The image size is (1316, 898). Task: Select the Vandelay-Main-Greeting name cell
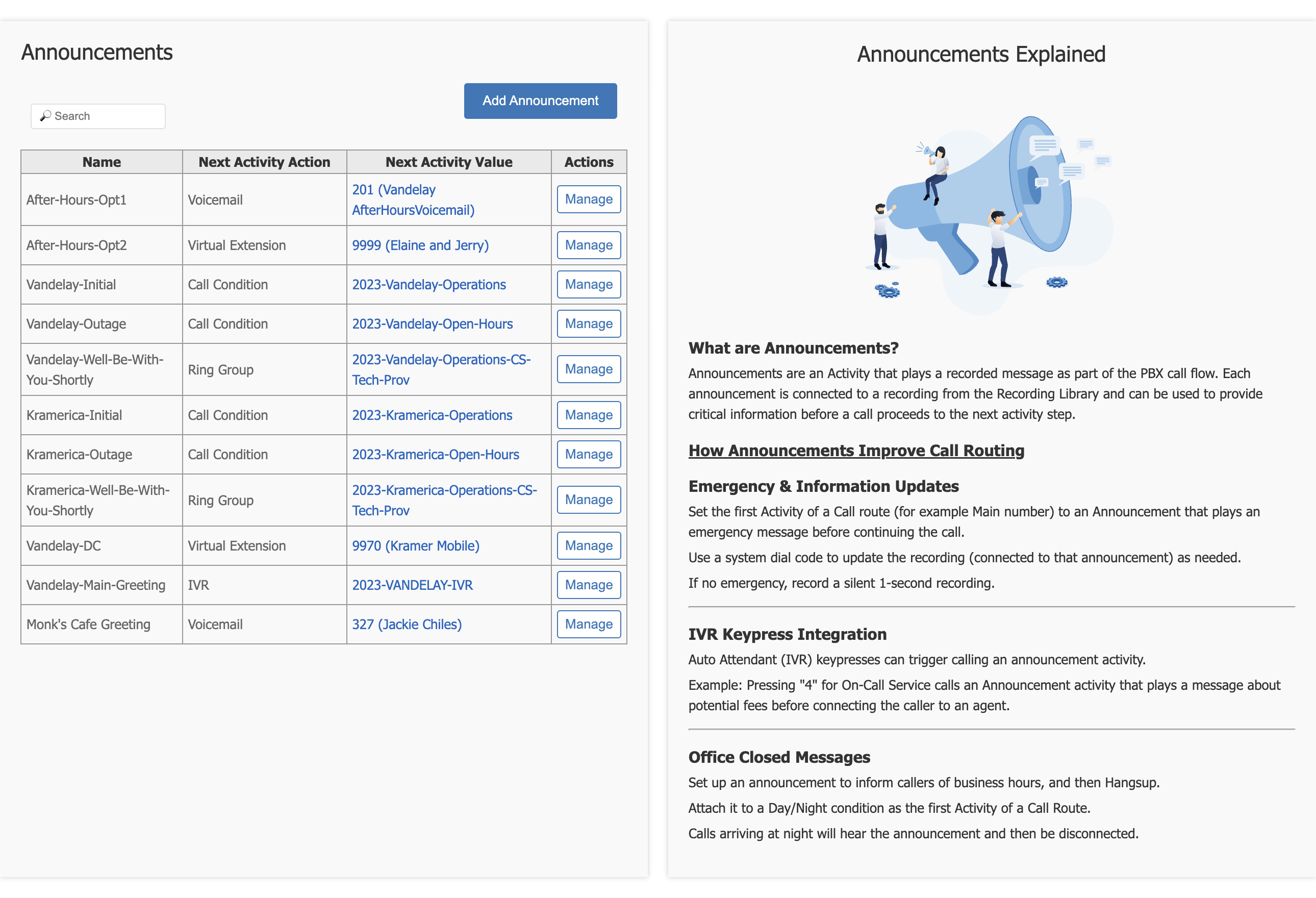click(x=102, y=585)
